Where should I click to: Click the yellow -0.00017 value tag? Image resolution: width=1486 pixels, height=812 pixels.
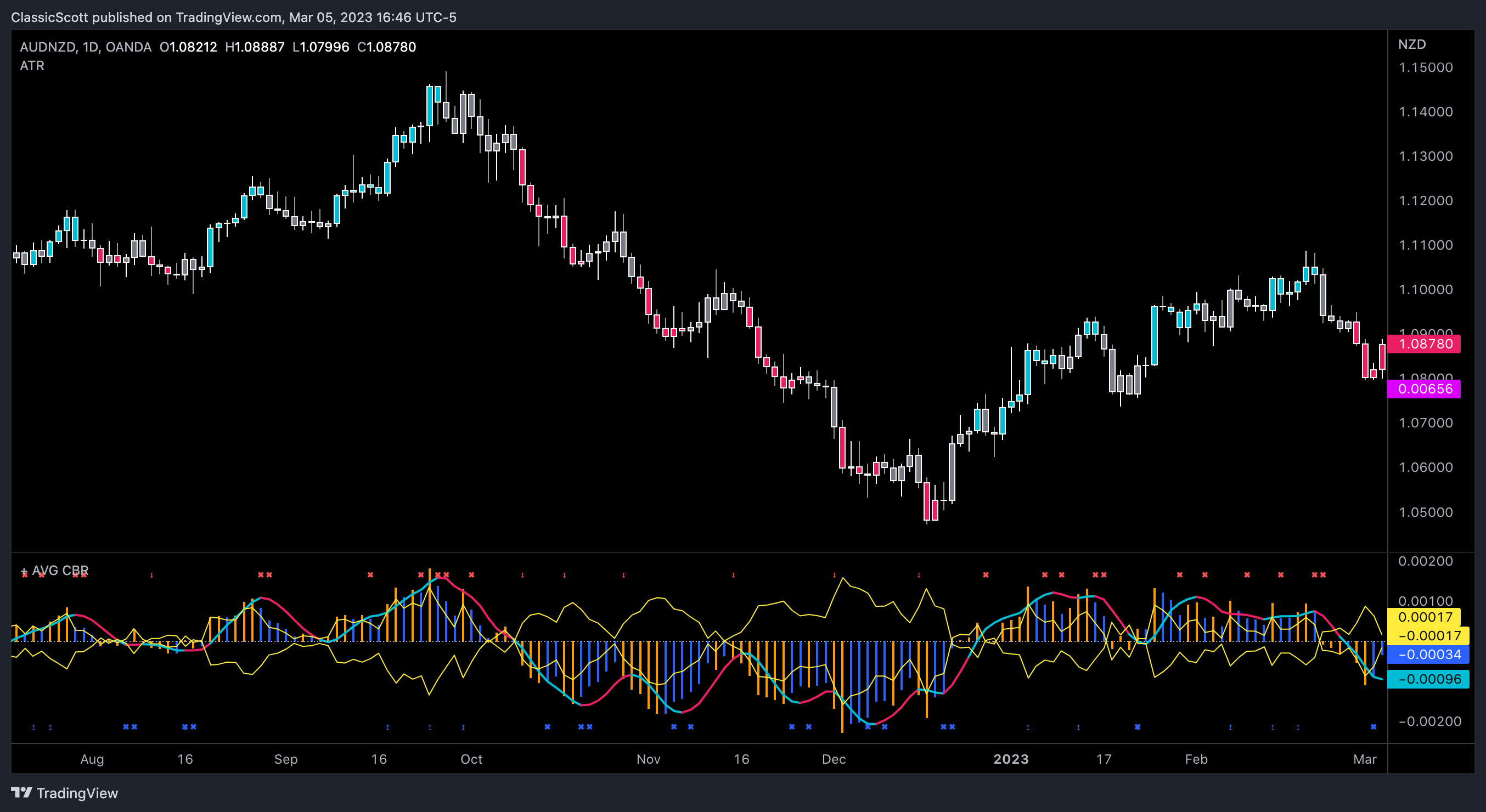(1428, 635)
